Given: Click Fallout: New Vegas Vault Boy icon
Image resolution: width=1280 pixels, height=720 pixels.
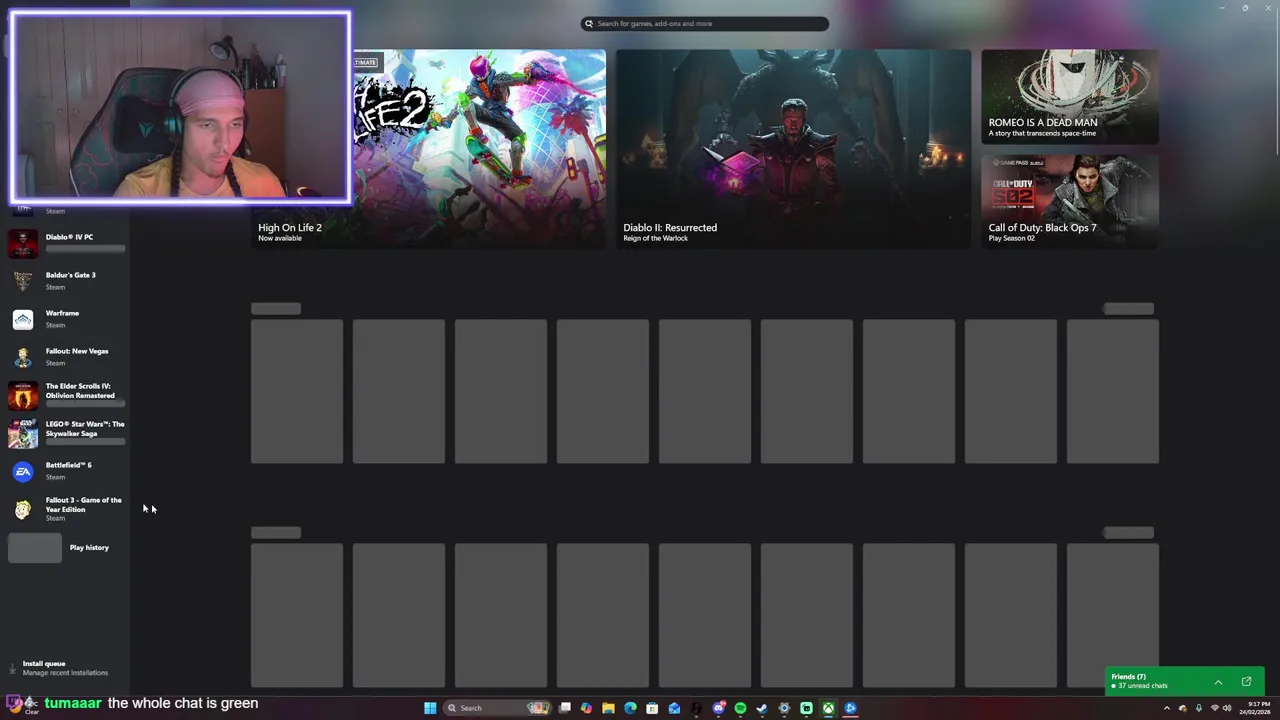Looking at the screenshot, I should pyautogui.click(x=23, y=357).
